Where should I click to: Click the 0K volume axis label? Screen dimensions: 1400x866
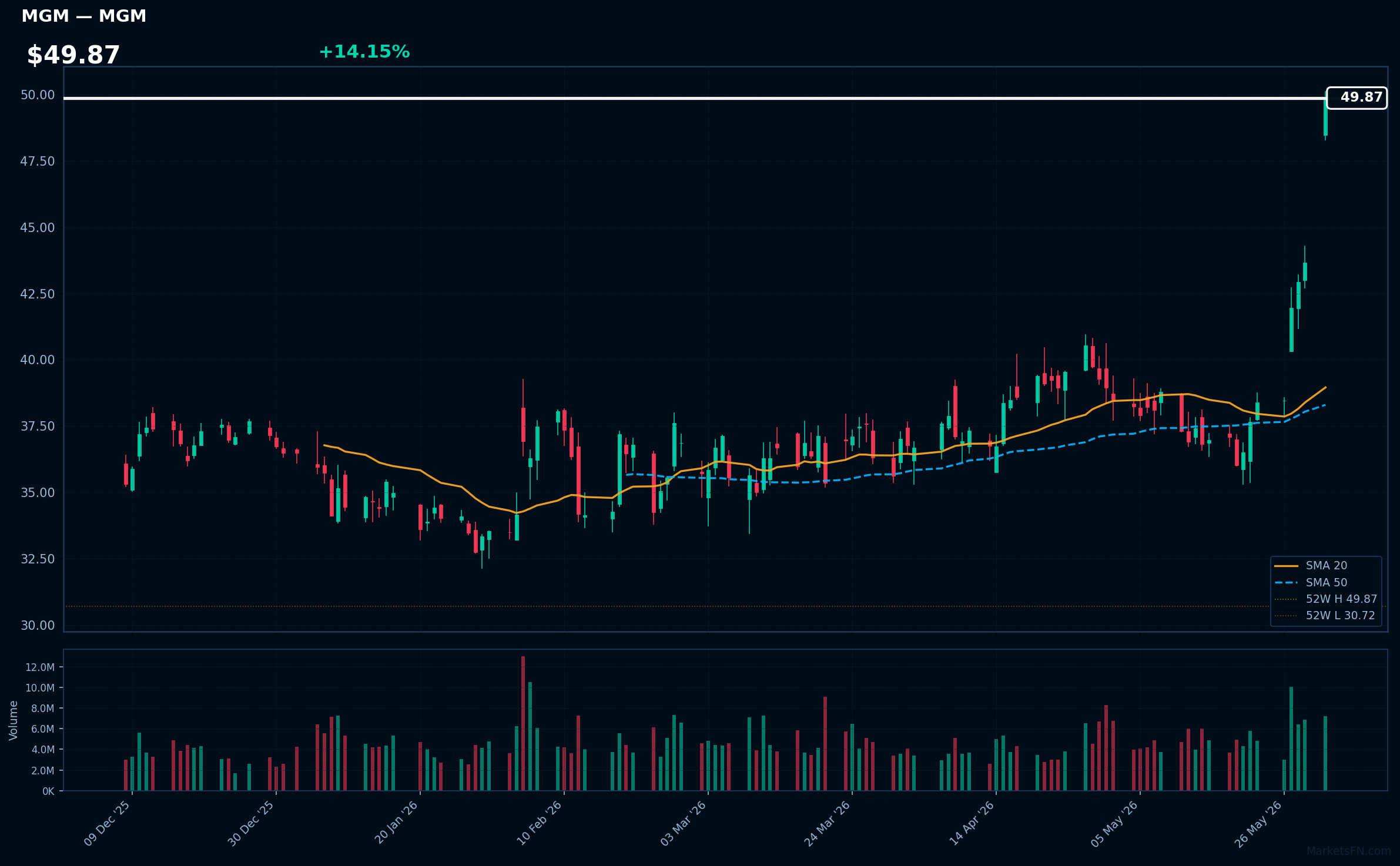tap(48, 791)
